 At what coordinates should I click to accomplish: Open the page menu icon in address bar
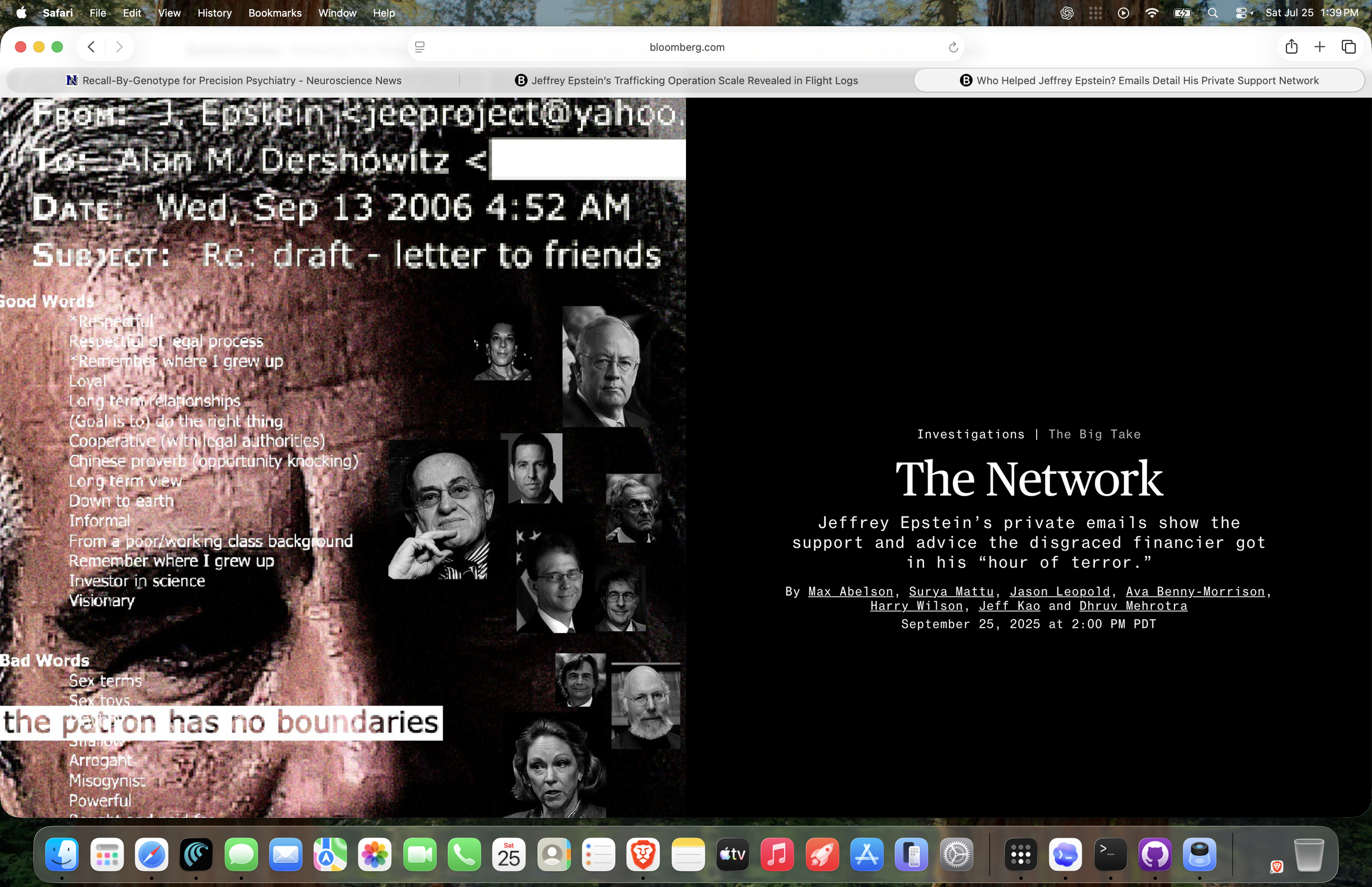tap(420, 47)
